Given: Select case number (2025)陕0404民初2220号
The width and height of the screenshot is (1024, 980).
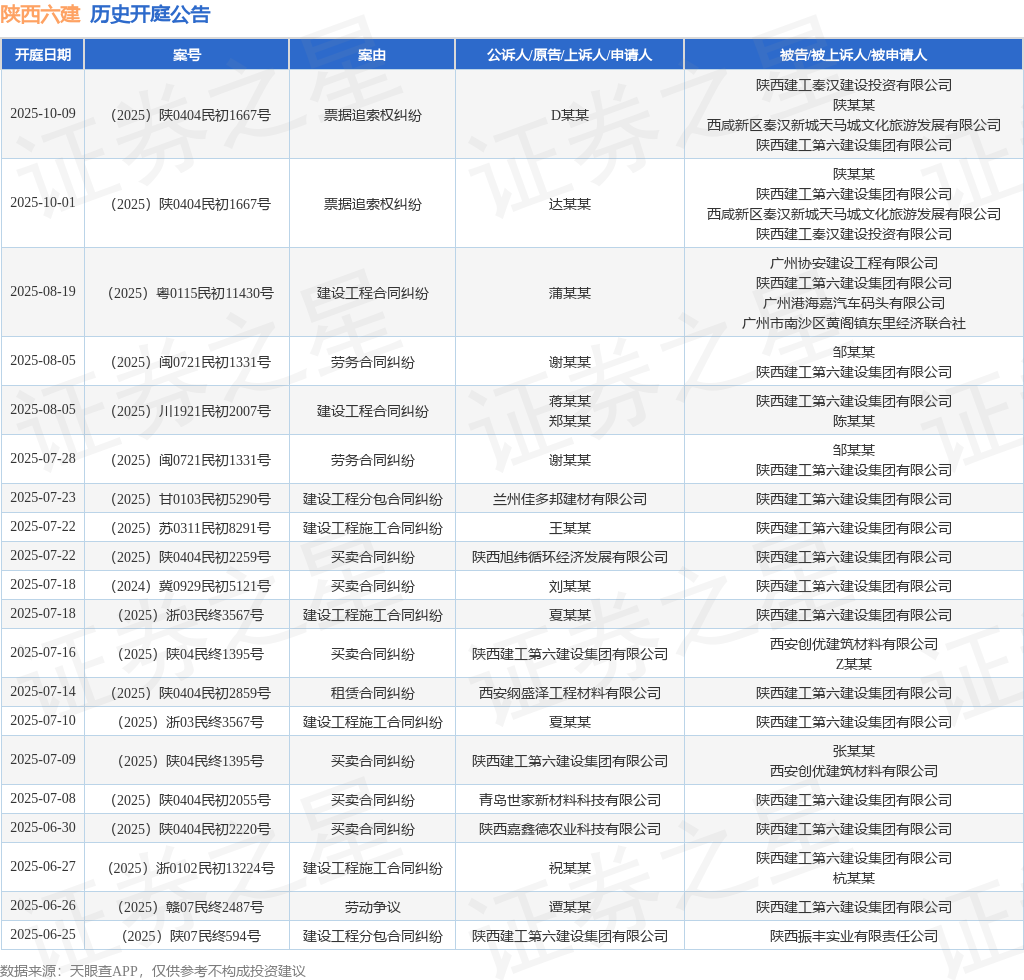Looking at the screenshot, I should (x=190, y=829).
